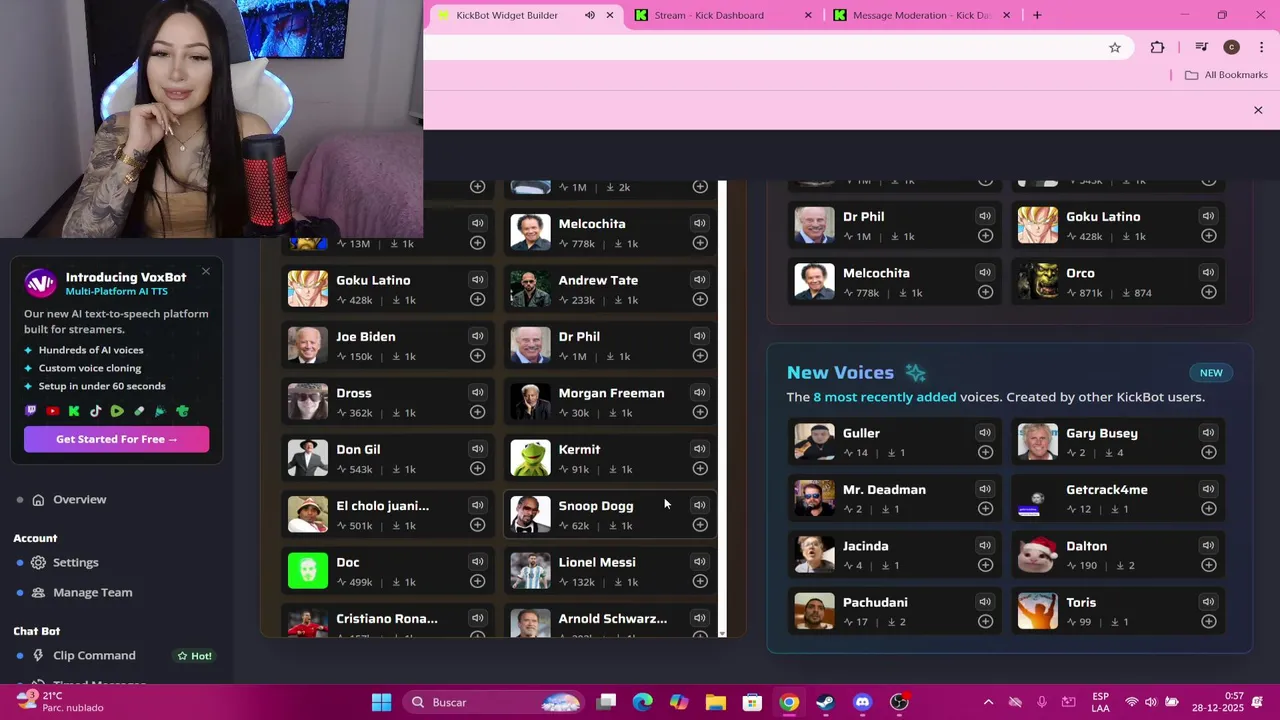This screenshot has height=720, width=1280.
Task: Open Discord from the taskbar
Action: tap(863, 702)
